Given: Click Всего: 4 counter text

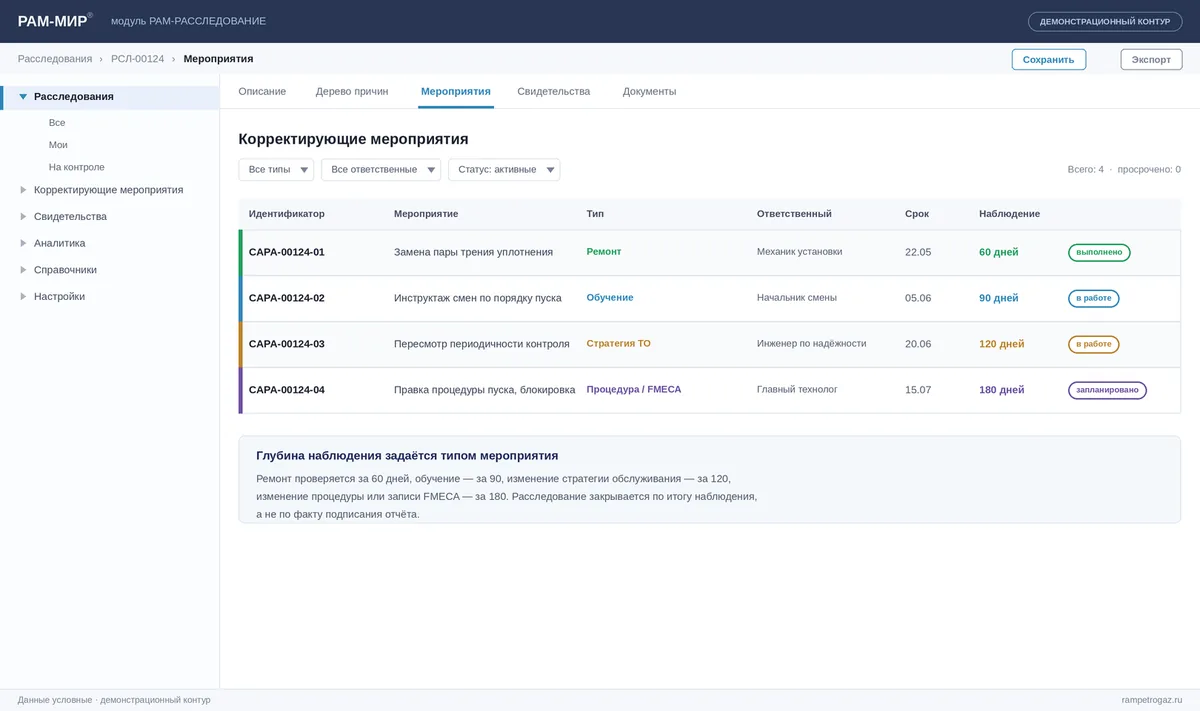Looking at the screenshot, I should click(x=1086, y=170).
